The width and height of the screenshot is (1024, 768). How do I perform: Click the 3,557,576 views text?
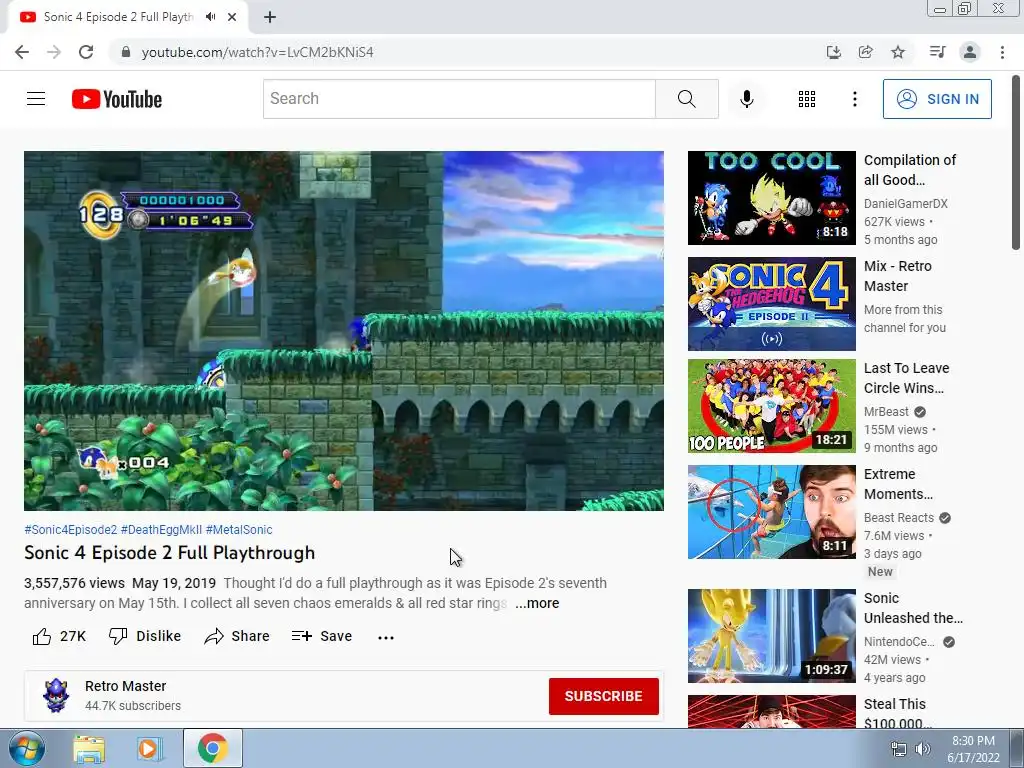coord(74,583)
